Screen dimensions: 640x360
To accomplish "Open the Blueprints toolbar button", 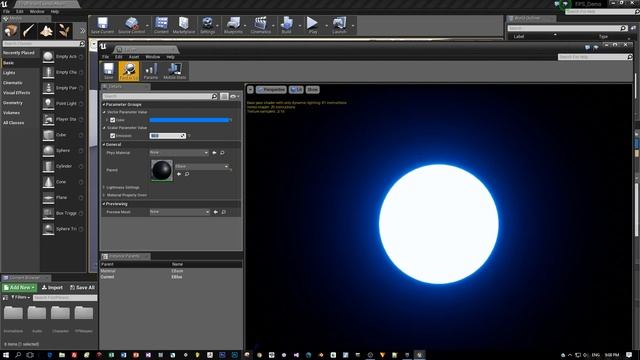I will pyautogui.click(x=233, y=25).
